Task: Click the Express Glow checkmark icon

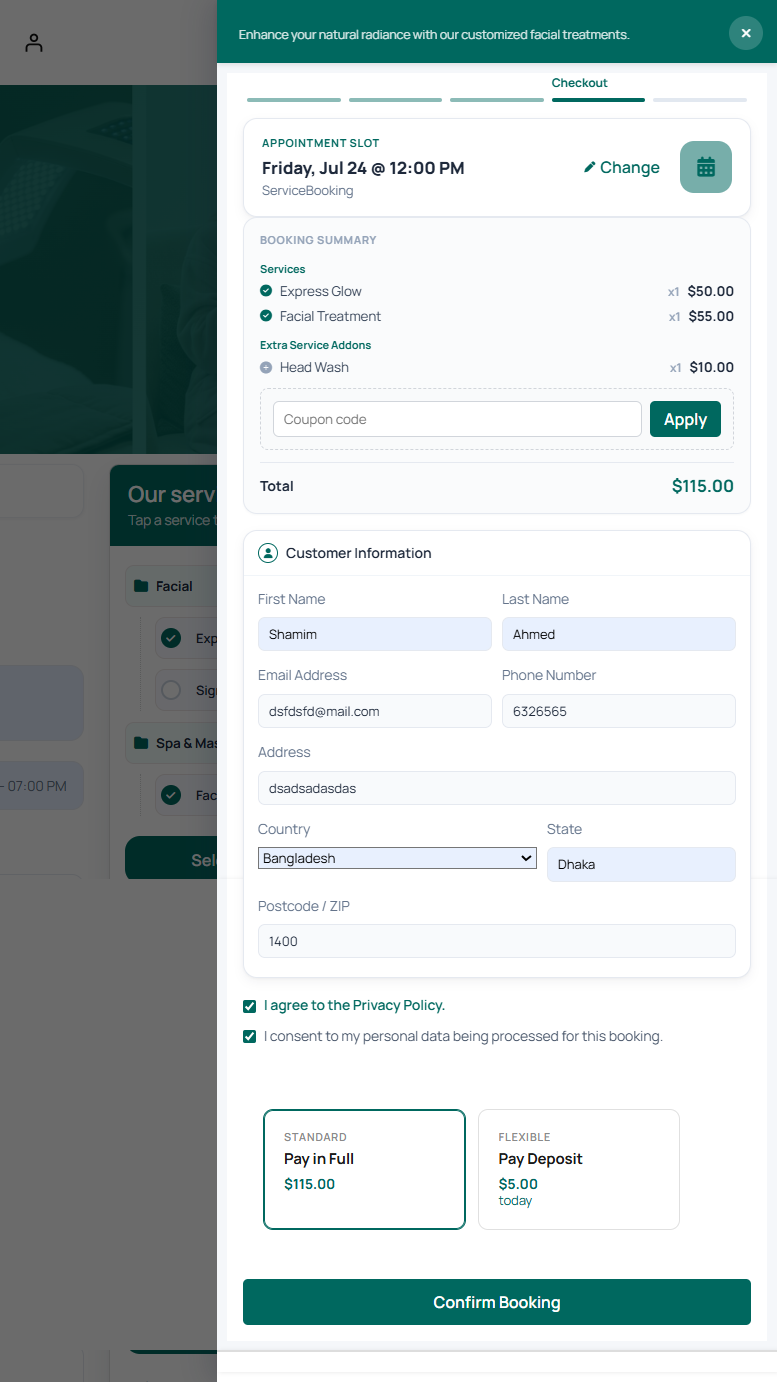Action: tap(266, 291)
